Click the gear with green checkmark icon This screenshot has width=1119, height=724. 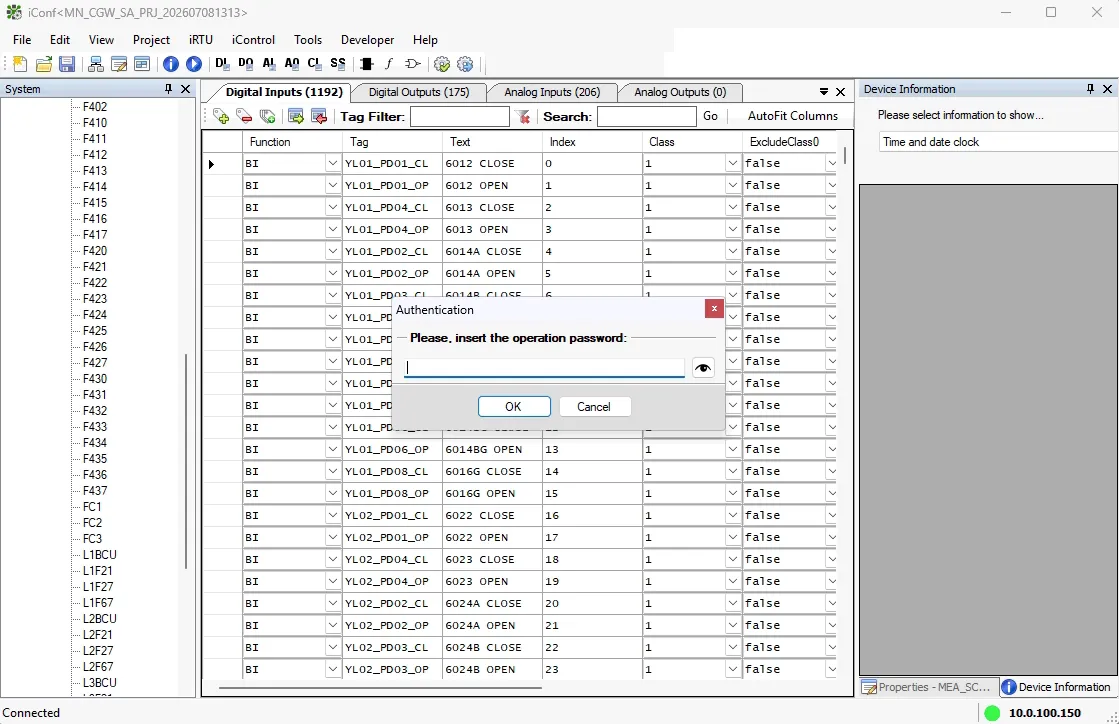point(442,64)
